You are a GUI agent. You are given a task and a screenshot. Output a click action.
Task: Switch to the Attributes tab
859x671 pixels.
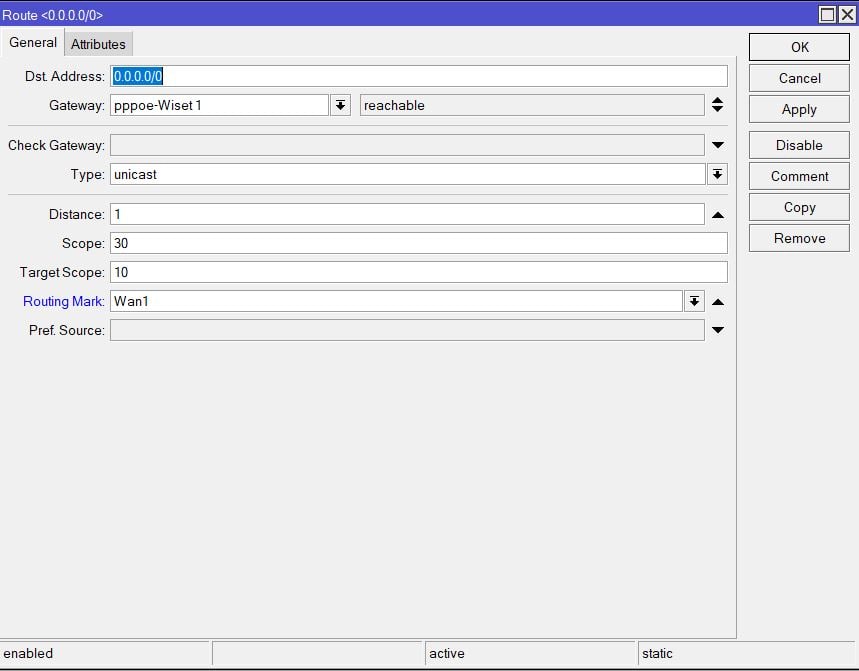click(x=98, y=44)
